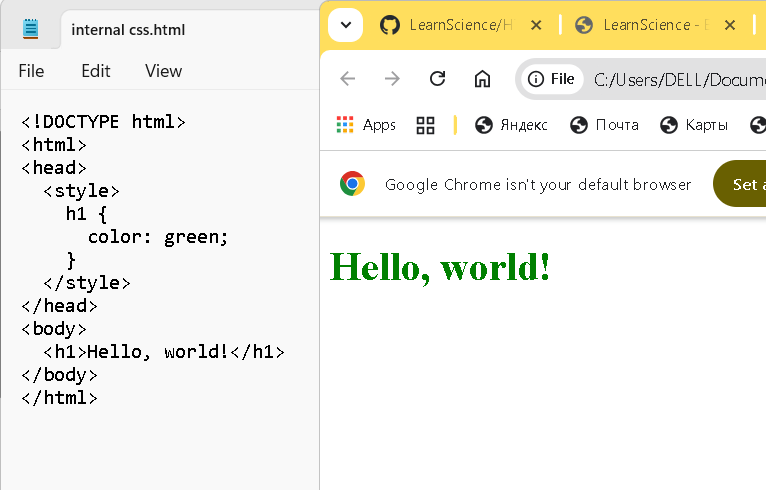
Task: Open Notepad Edit menu
Action: (96, 71)
